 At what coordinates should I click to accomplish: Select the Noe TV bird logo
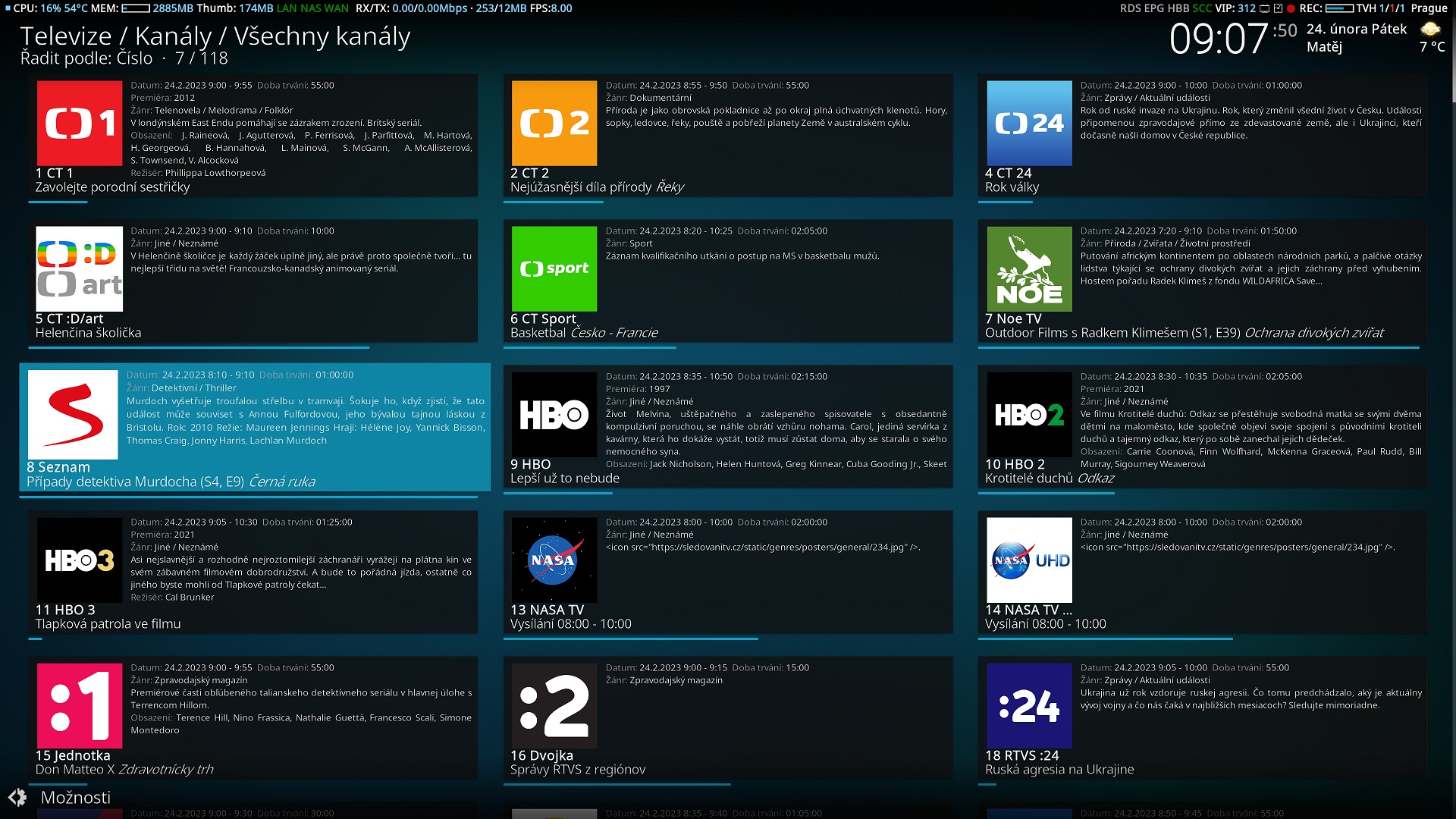coord(1028,269)
